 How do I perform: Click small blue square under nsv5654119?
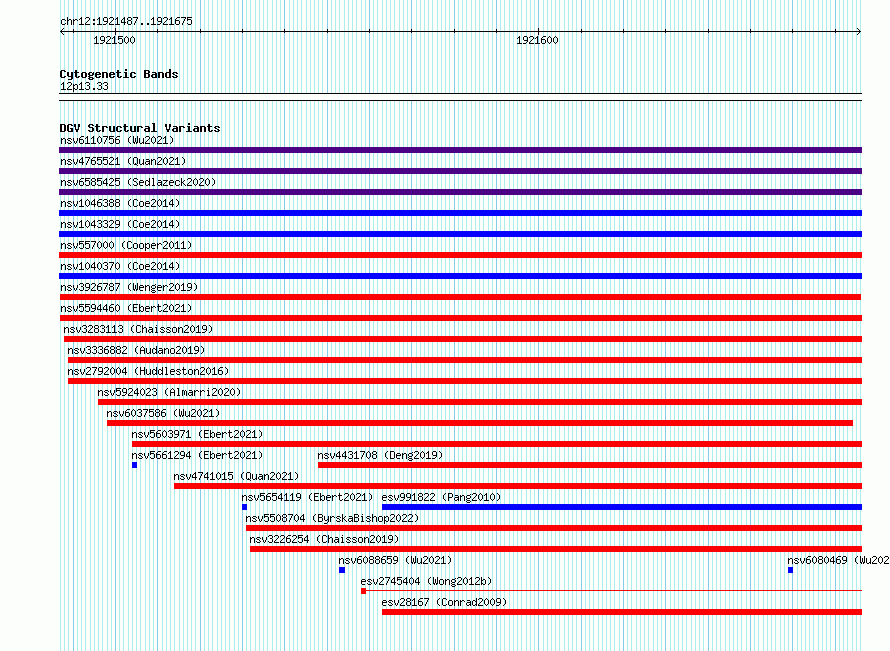[245, 507]
